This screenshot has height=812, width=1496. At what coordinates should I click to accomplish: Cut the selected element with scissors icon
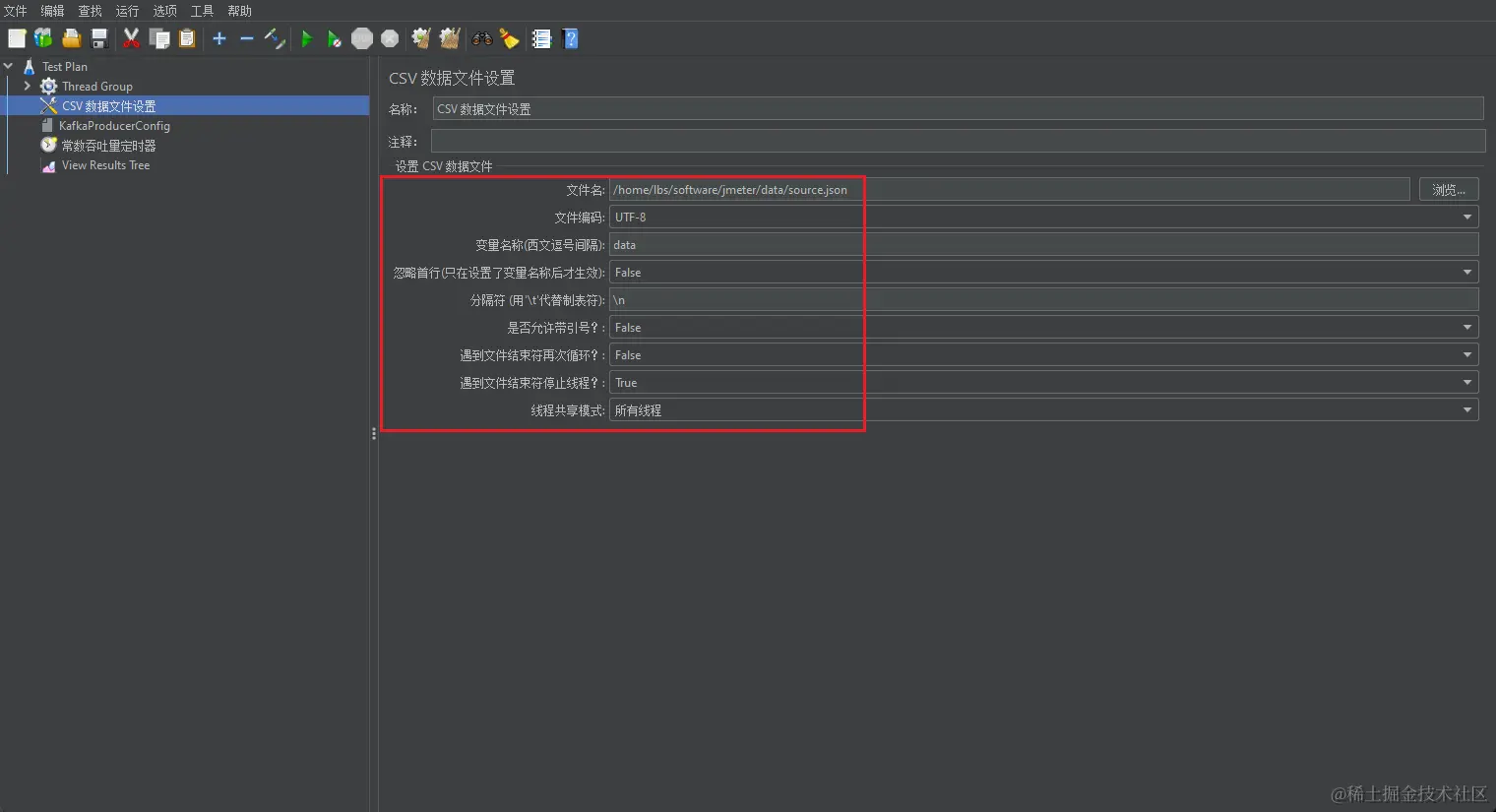131,38
